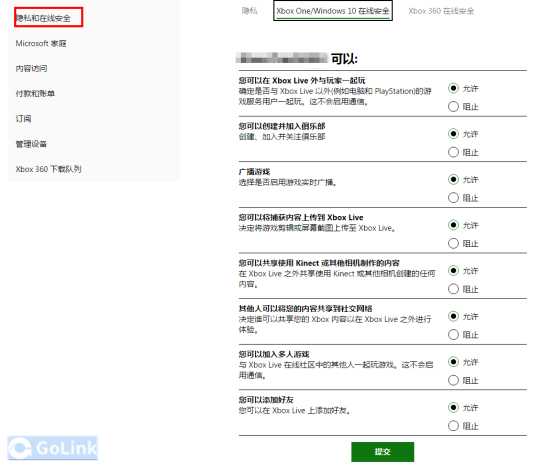Switch to the Xbox 360 在线安全 tab
Screen dimensions: 554x474
(x=441, y=11)
